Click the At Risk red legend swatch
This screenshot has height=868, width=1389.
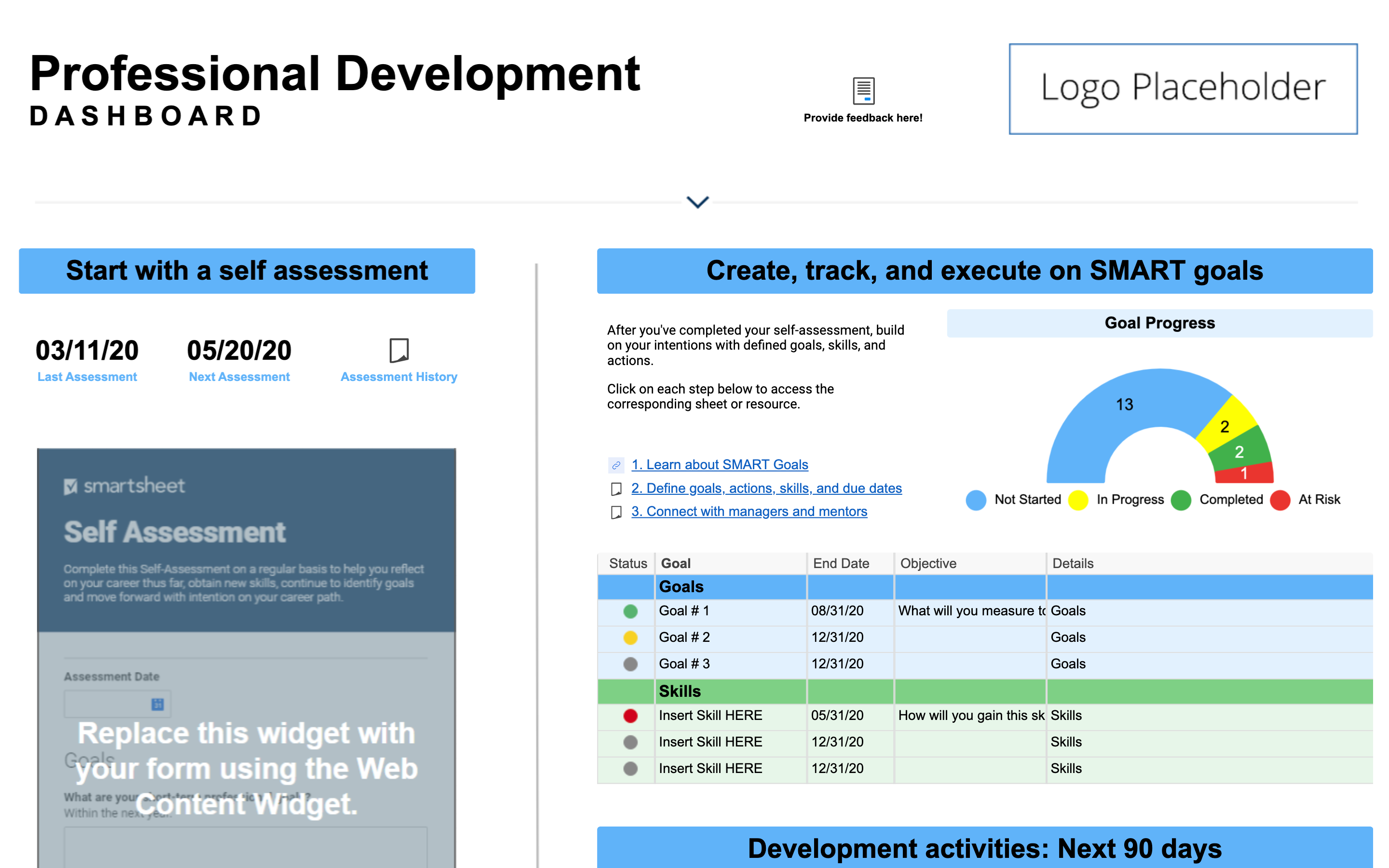pyautogui.click(x=1280, y=500)
